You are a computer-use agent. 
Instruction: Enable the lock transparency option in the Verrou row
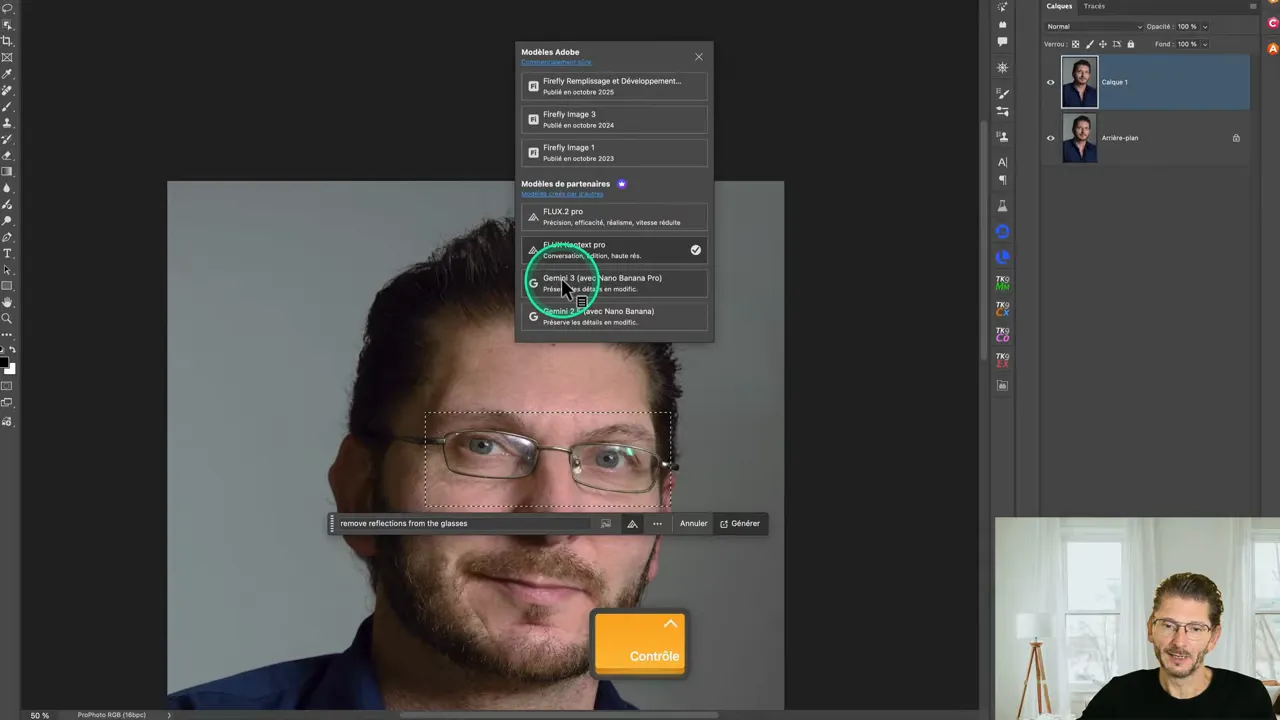1076,44
